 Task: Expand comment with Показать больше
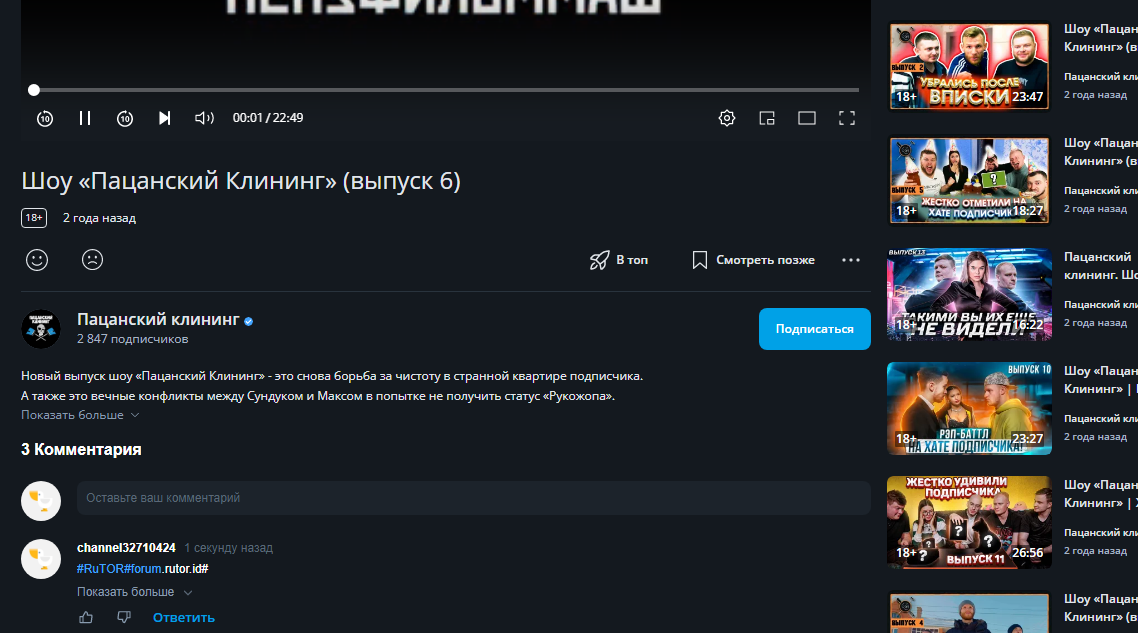coord(134,592)
